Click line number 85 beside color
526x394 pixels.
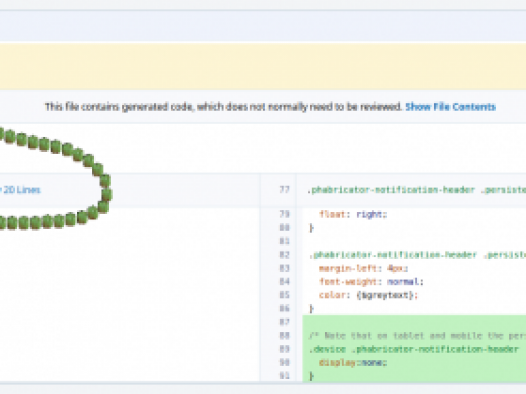point(284,295)
